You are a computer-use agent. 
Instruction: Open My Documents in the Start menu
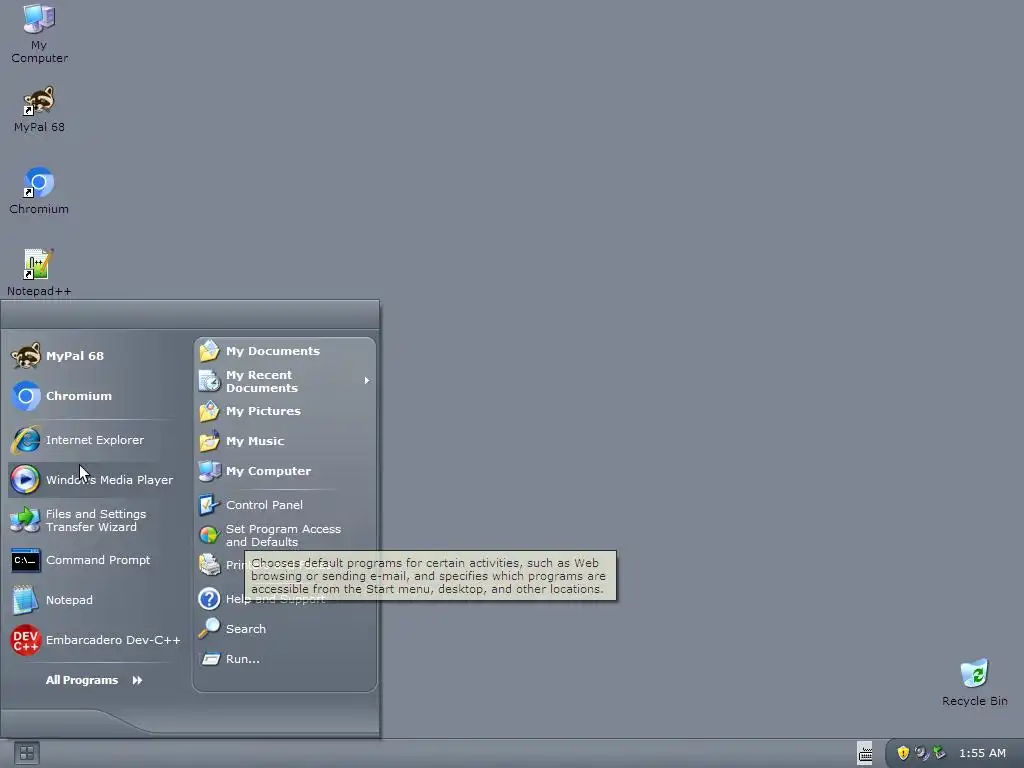click(x=285, y=351)
